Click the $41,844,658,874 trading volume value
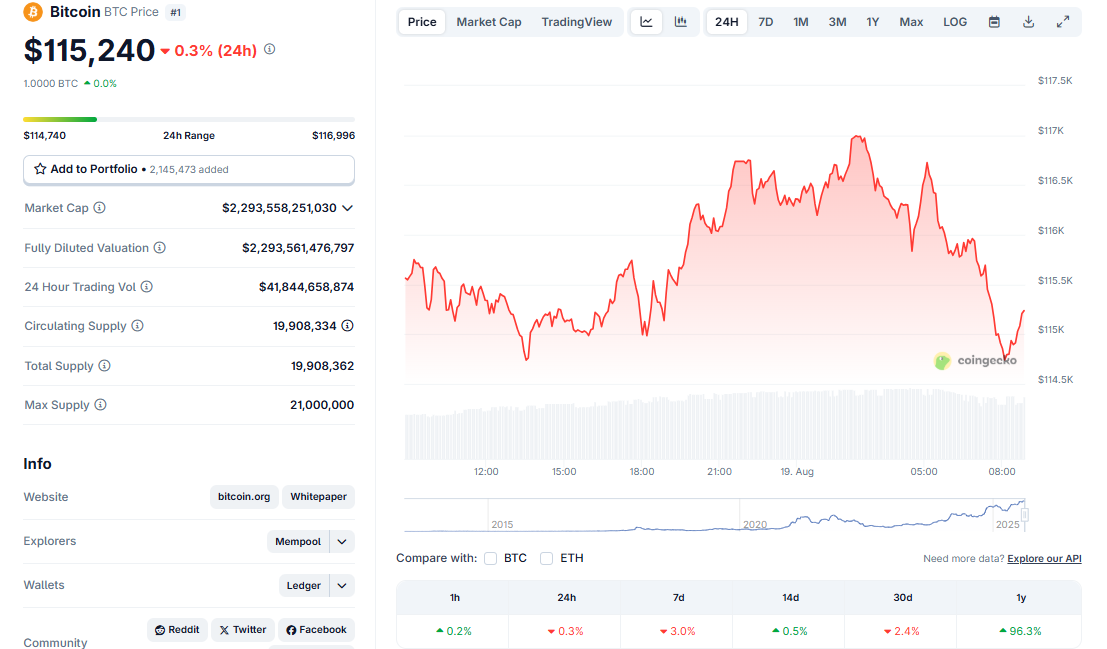The image size is (1107, 649). pyautogui.click(x=306, y=287)
